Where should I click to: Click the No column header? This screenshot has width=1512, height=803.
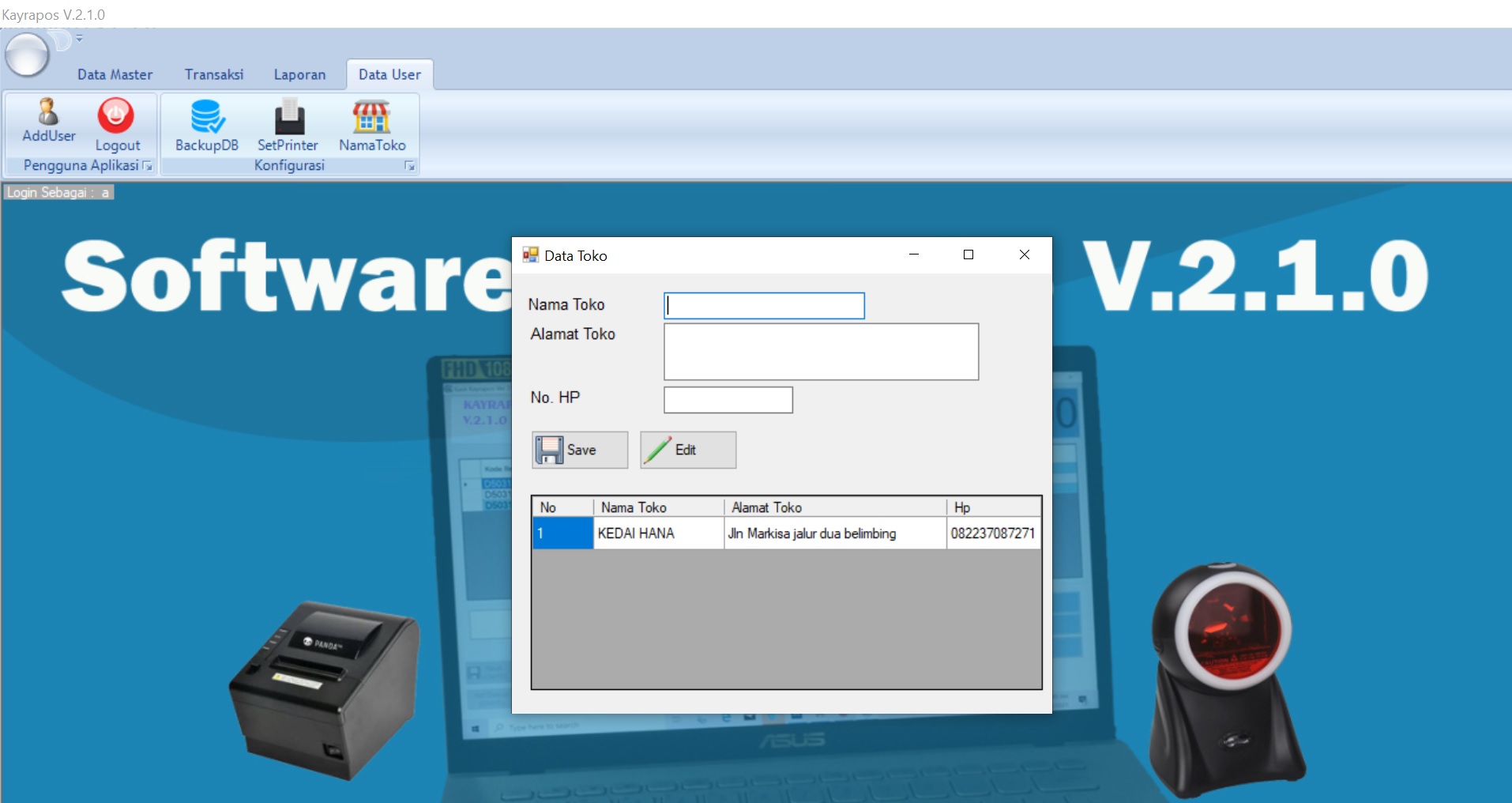(x=562, y=507)
